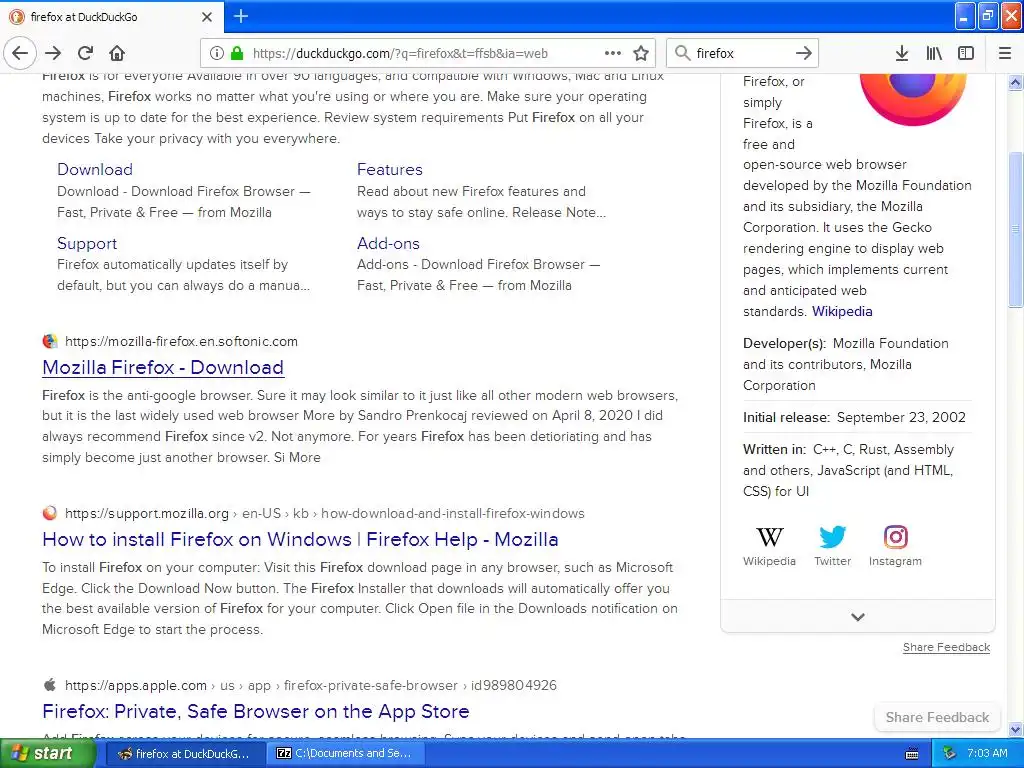Click the 'Written in:' label text
Screen dimensions: 1024x768
775,449
